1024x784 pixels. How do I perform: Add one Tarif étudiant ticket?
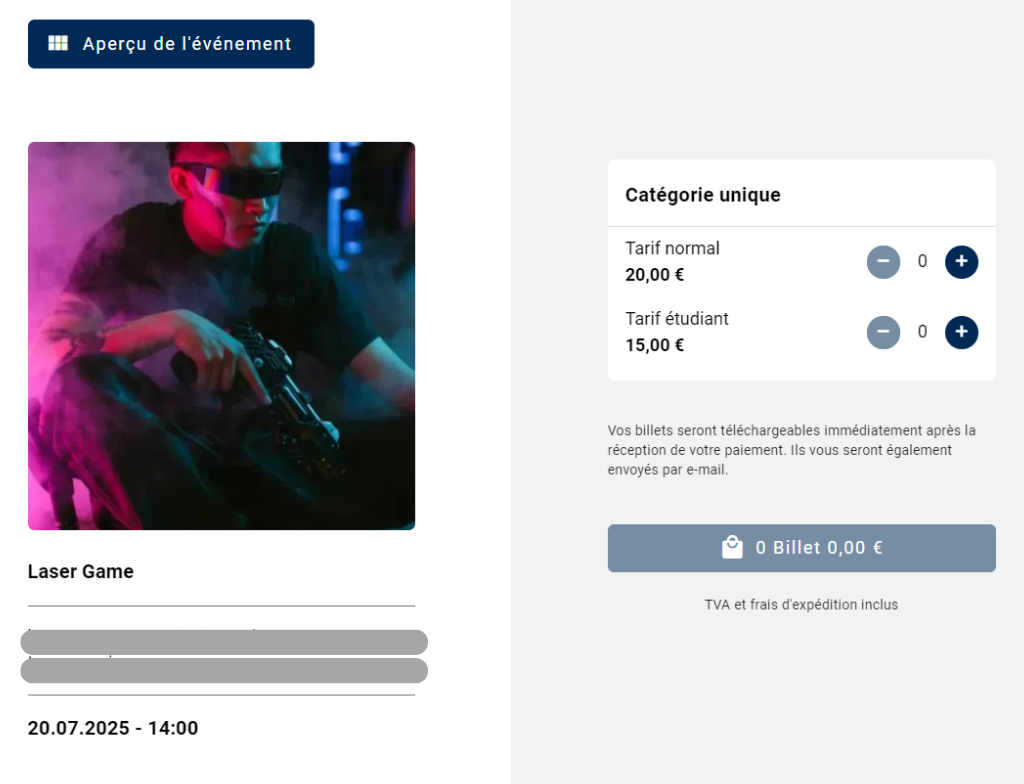[961, 332]
